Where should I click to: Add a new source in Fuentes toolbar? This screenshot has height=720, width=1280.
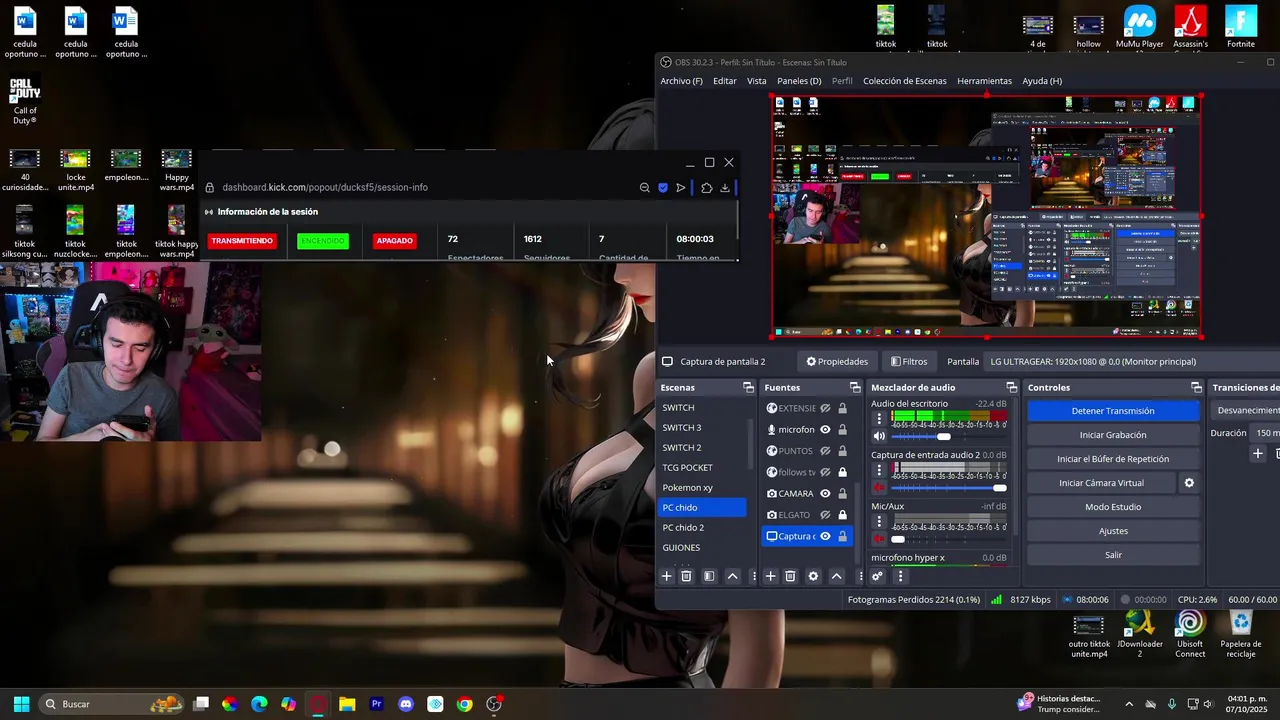(771, 576)
